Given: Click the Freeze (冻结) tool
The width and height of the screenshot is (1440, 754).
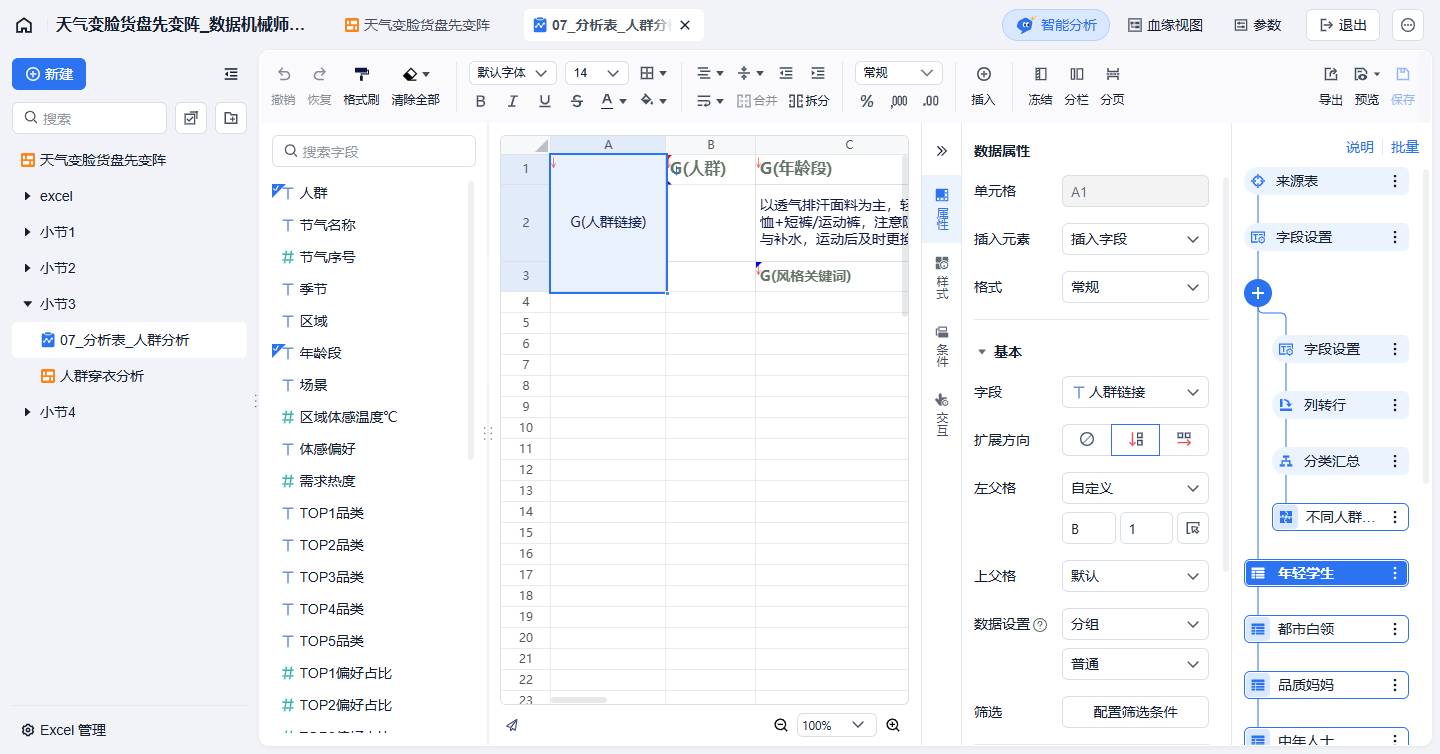Looking at the screenshot, I should 1040,86.
